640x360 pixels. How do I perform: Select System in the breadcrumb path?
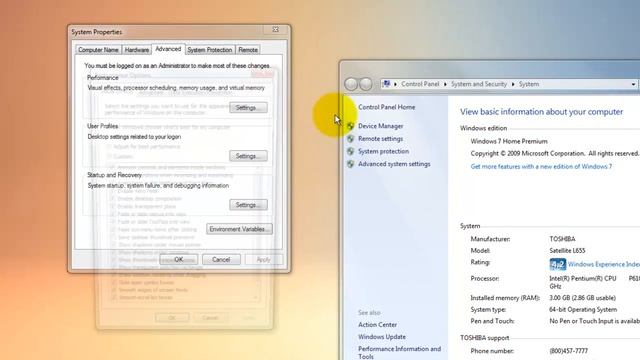click(x=529, y=84)
